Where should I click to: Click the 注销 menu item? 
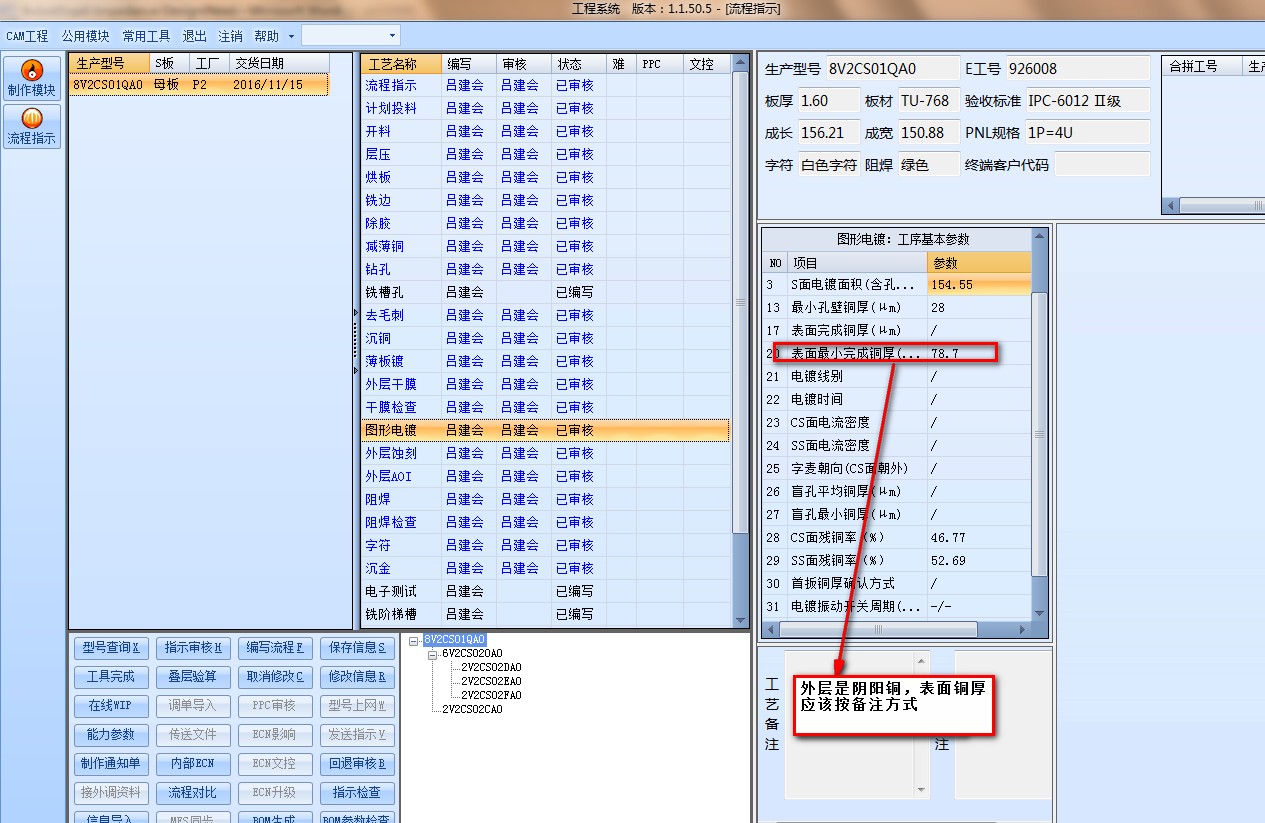pyautogui.click(x=230, y=36)
